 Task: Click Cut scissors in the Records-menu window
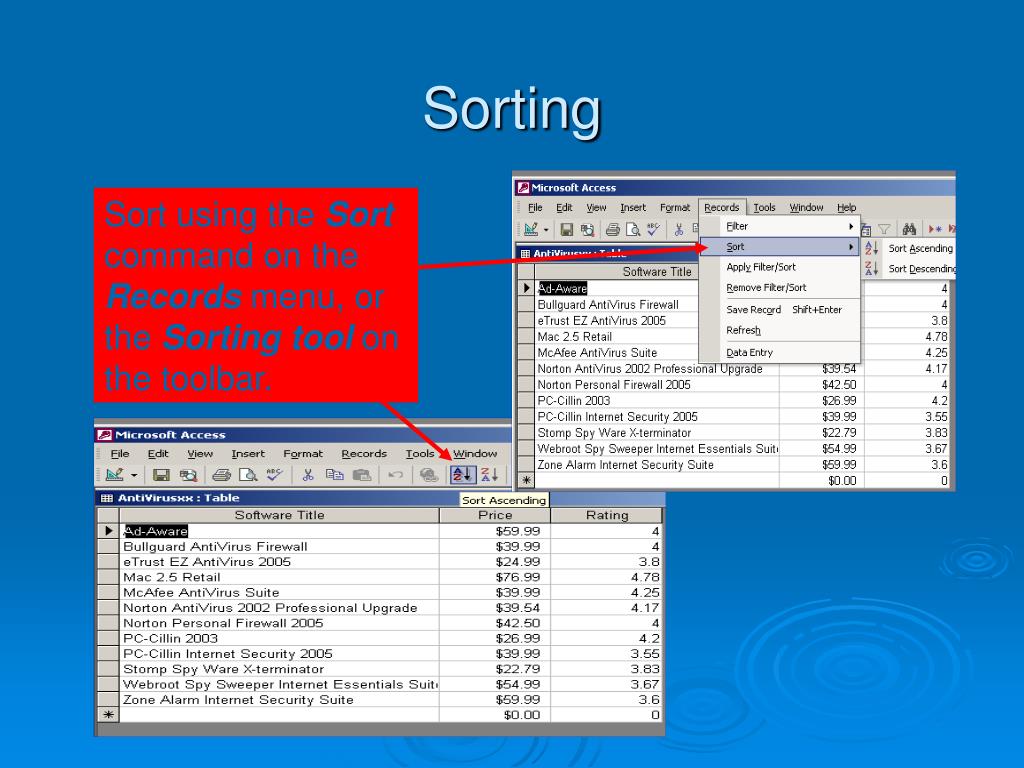(x=679, y=229)
